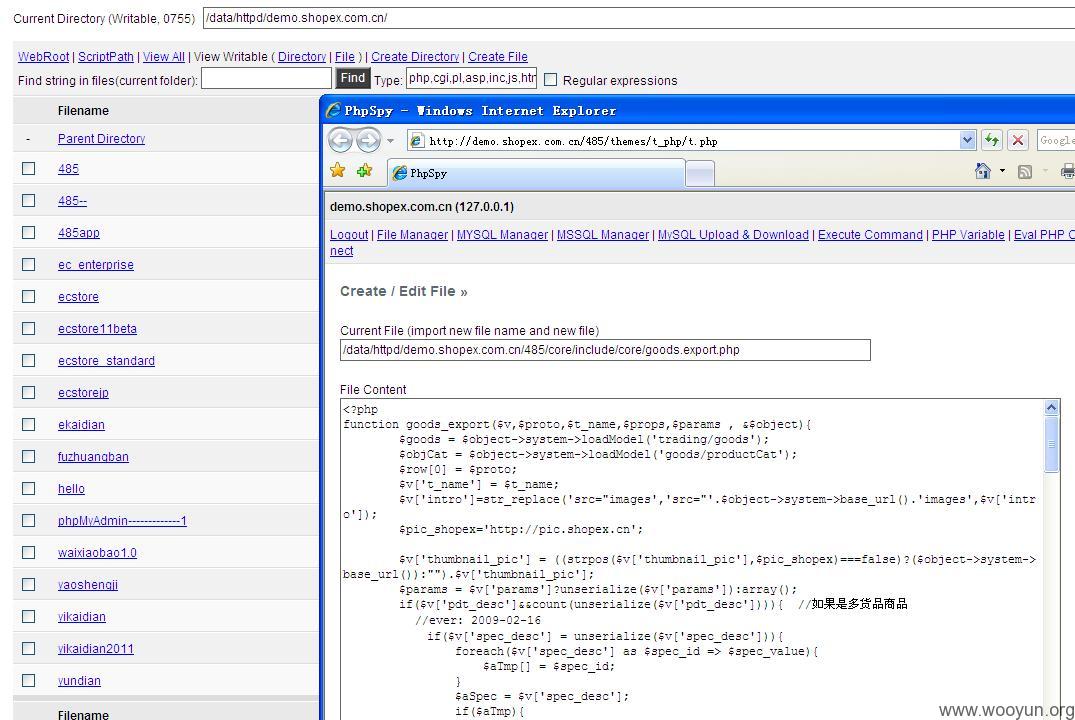Viewport: 1075px width, 720px height.
Task: Open the Favorites star icon
Action: 337,170
